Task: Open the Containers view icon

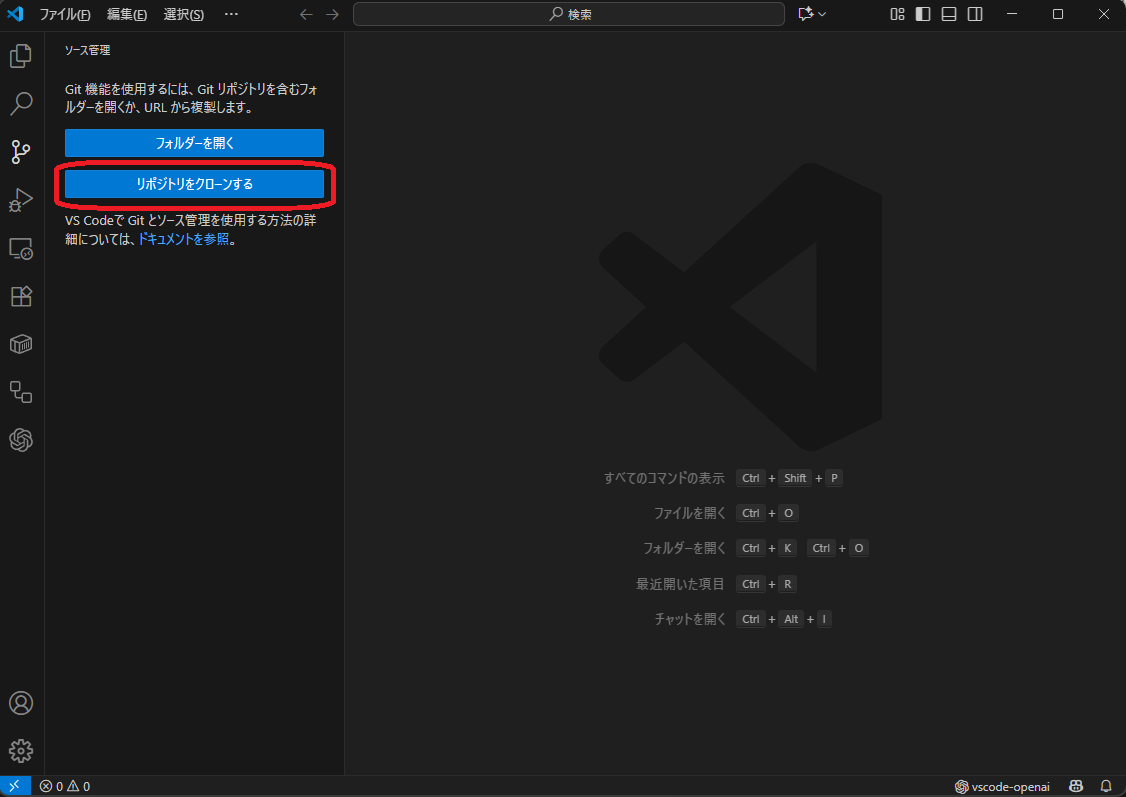Action: click(21, 344)
